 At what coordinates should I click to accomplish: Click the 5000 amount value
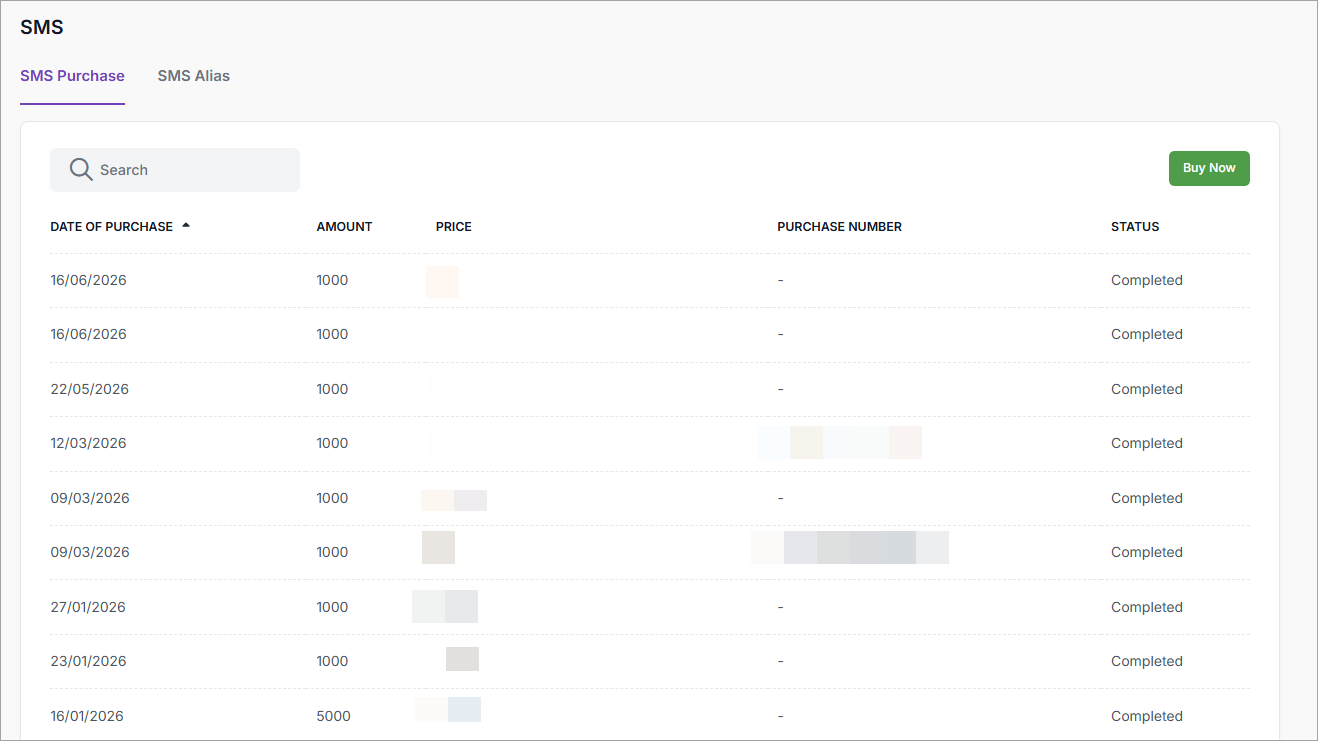click(333, 716)
